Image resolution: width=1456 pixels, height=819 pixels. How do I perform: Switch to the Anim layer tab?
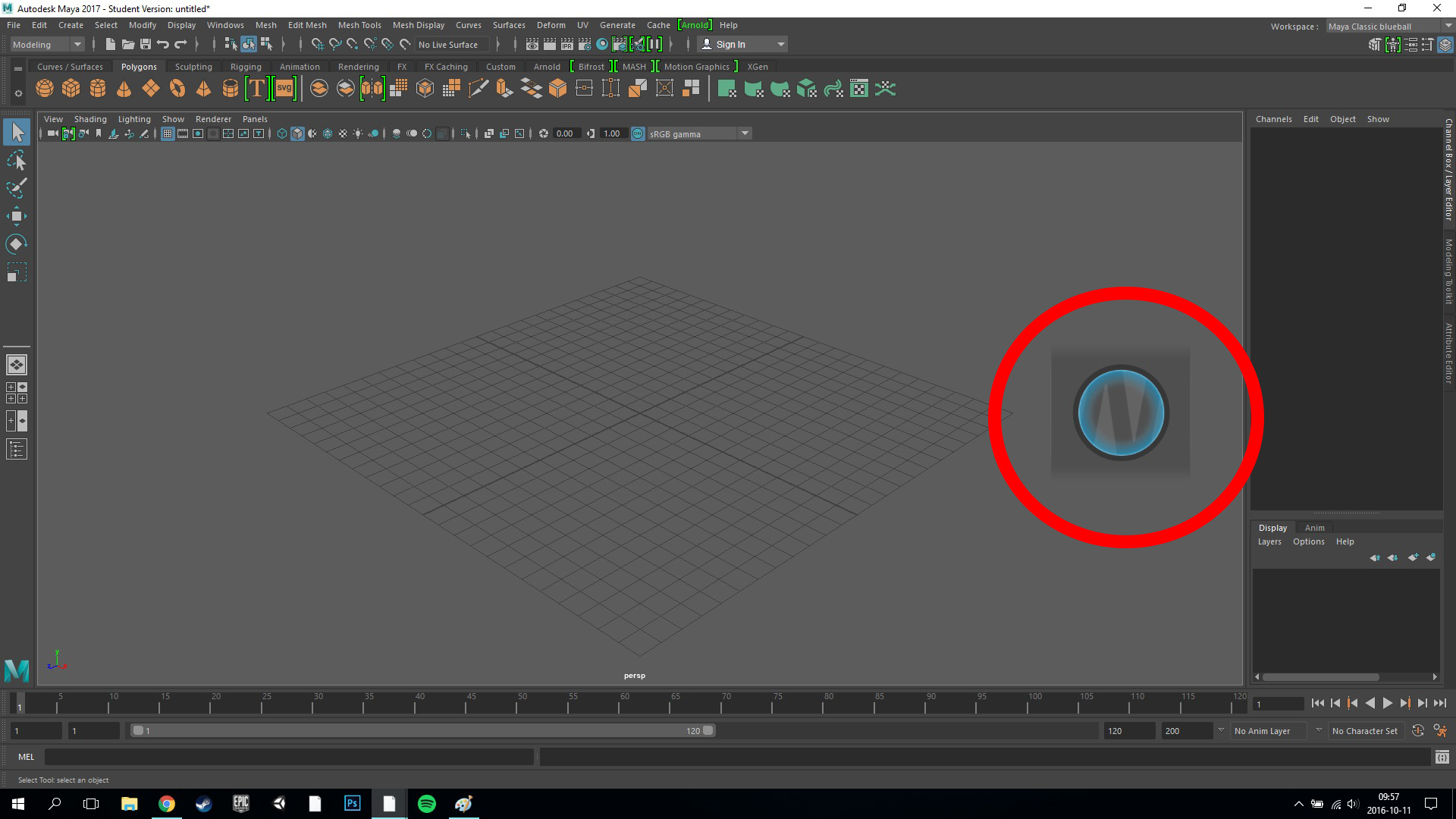(1314, 528)
